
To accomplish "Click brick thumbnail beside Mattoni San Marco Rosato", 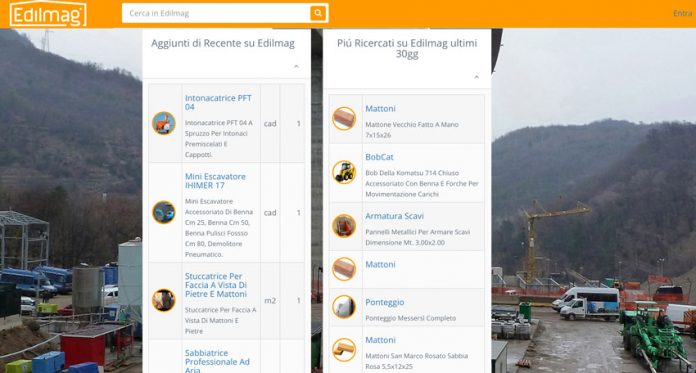I will pyautogui.click(x=344, y=350).
